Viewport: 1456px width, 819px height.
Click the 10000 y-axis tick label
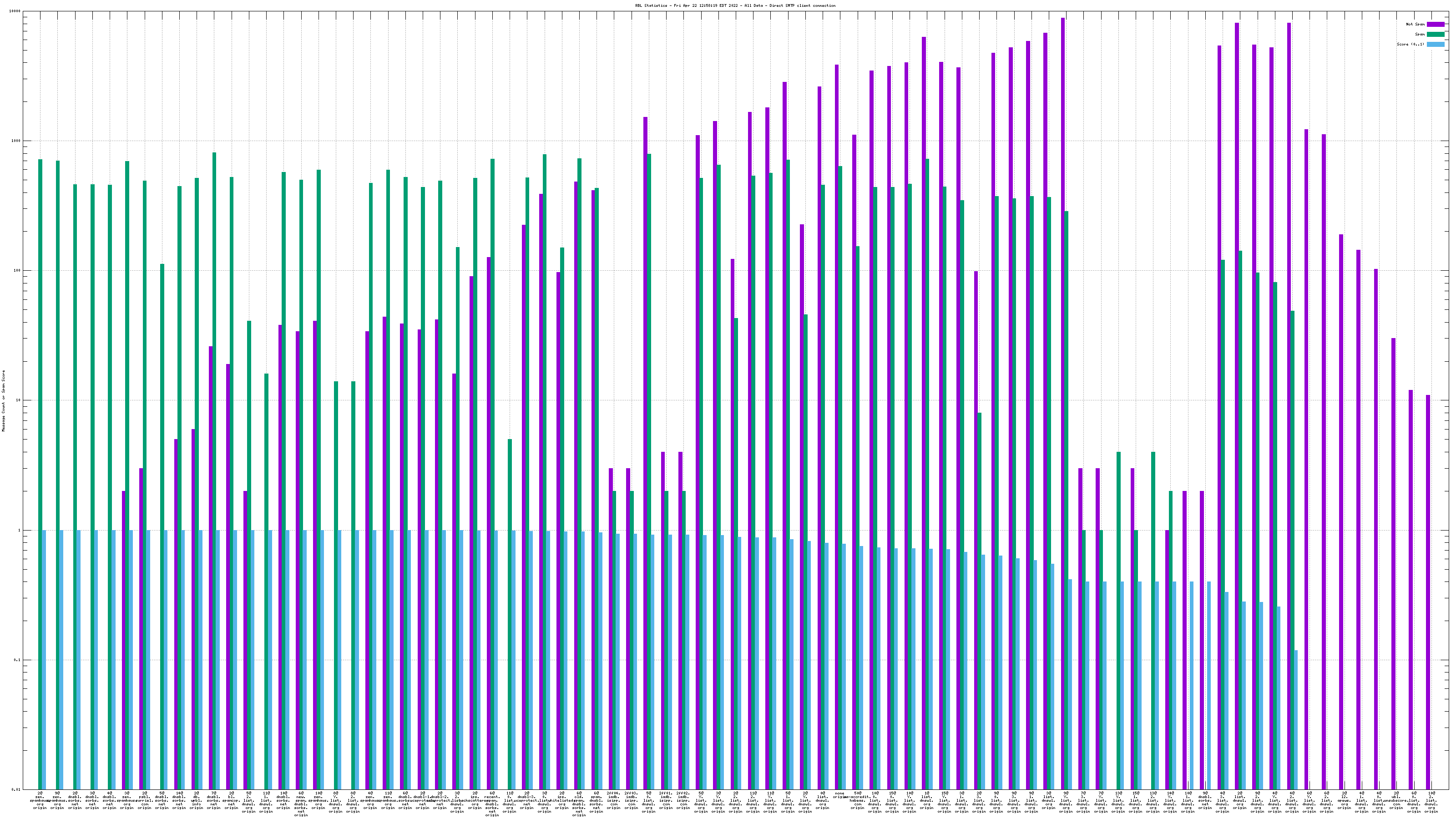point(15,11)
